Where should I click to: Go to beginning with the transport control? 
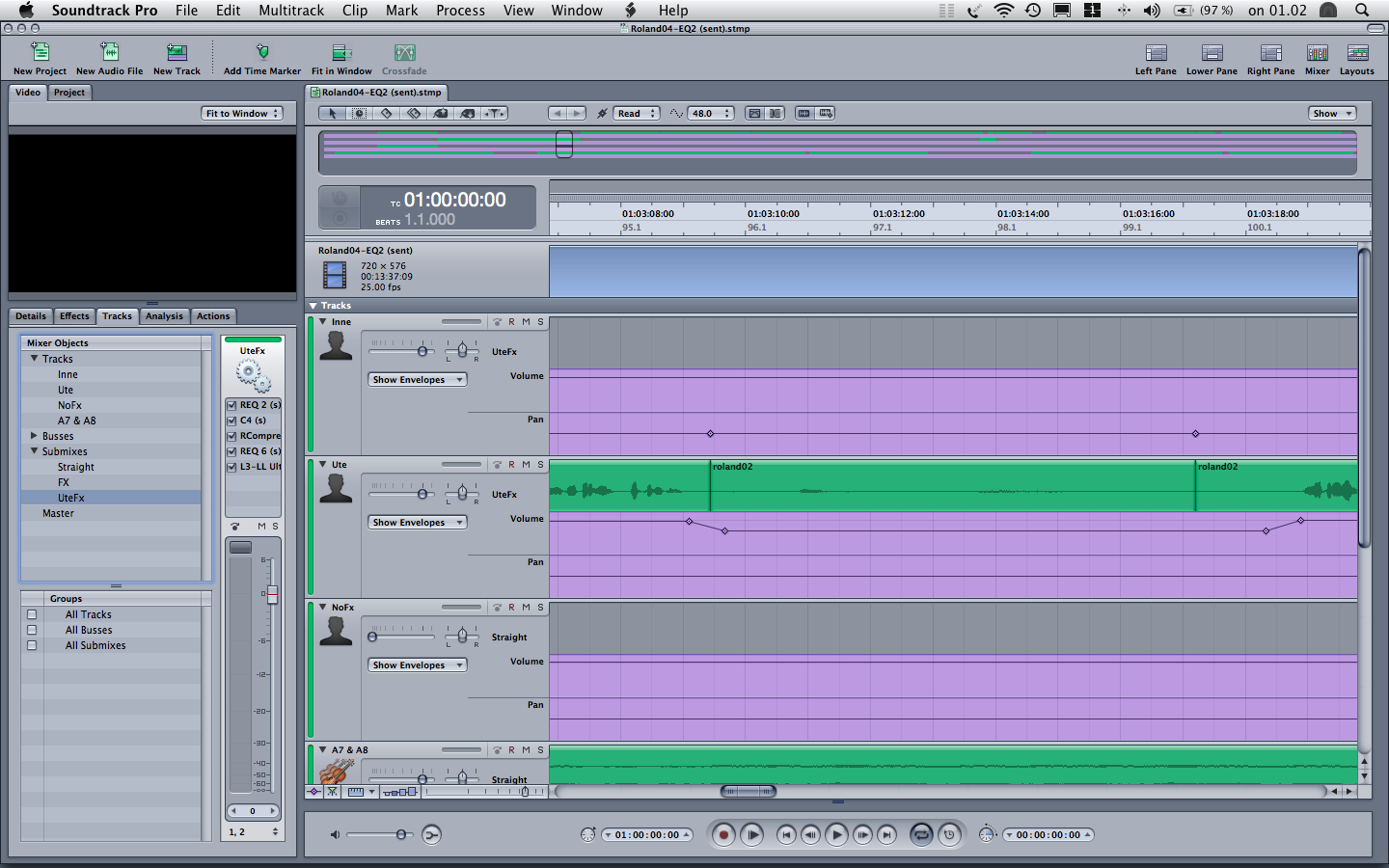786,835
